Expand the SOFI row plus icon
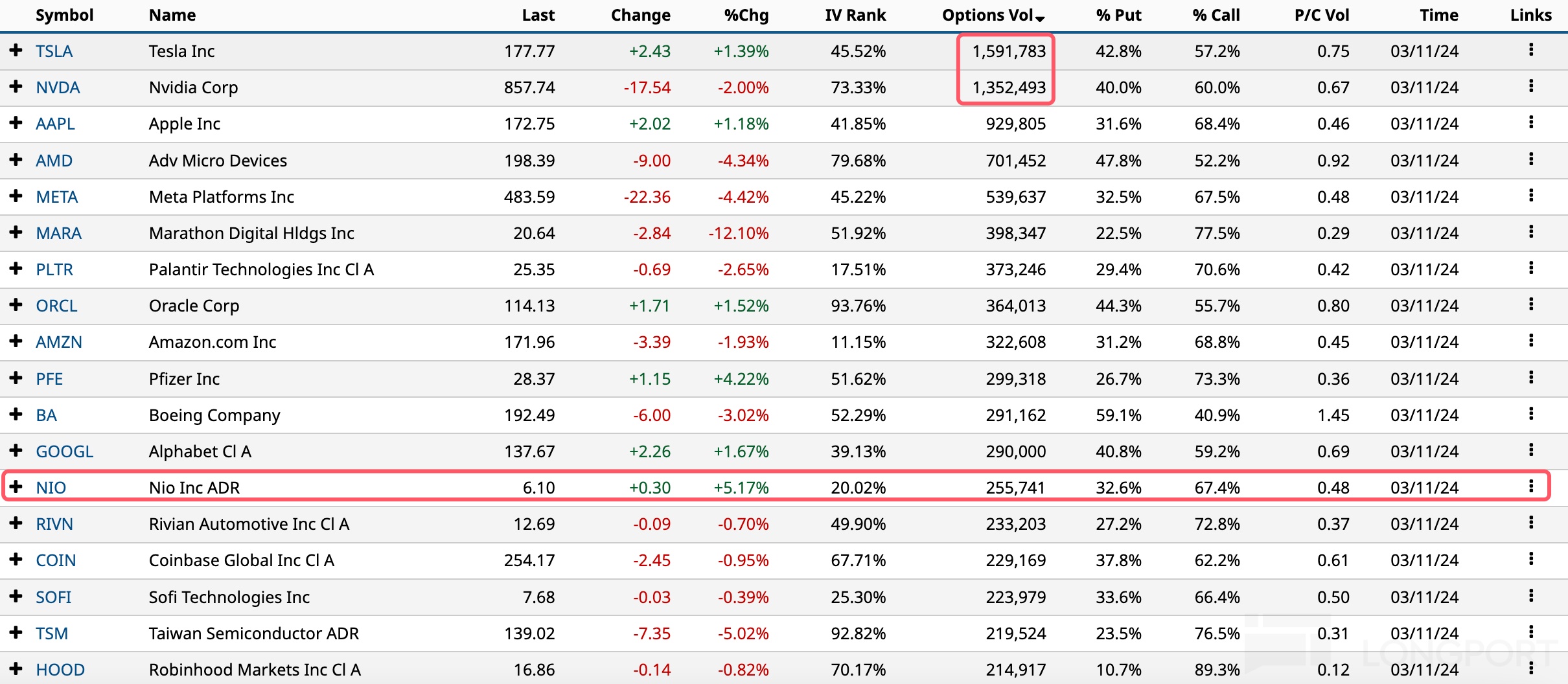1568x684 pixels. coord(16,596)
